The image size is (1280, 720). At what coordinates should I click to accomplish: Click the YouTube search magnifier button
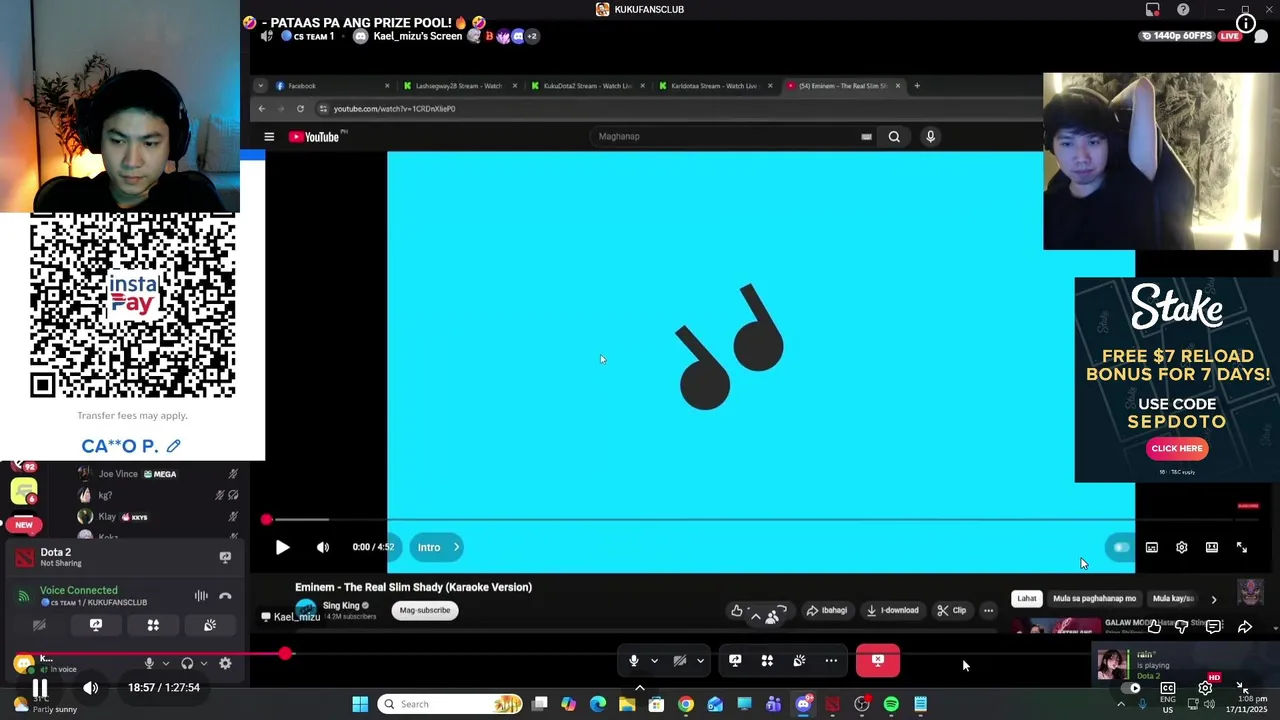(894, 137)
